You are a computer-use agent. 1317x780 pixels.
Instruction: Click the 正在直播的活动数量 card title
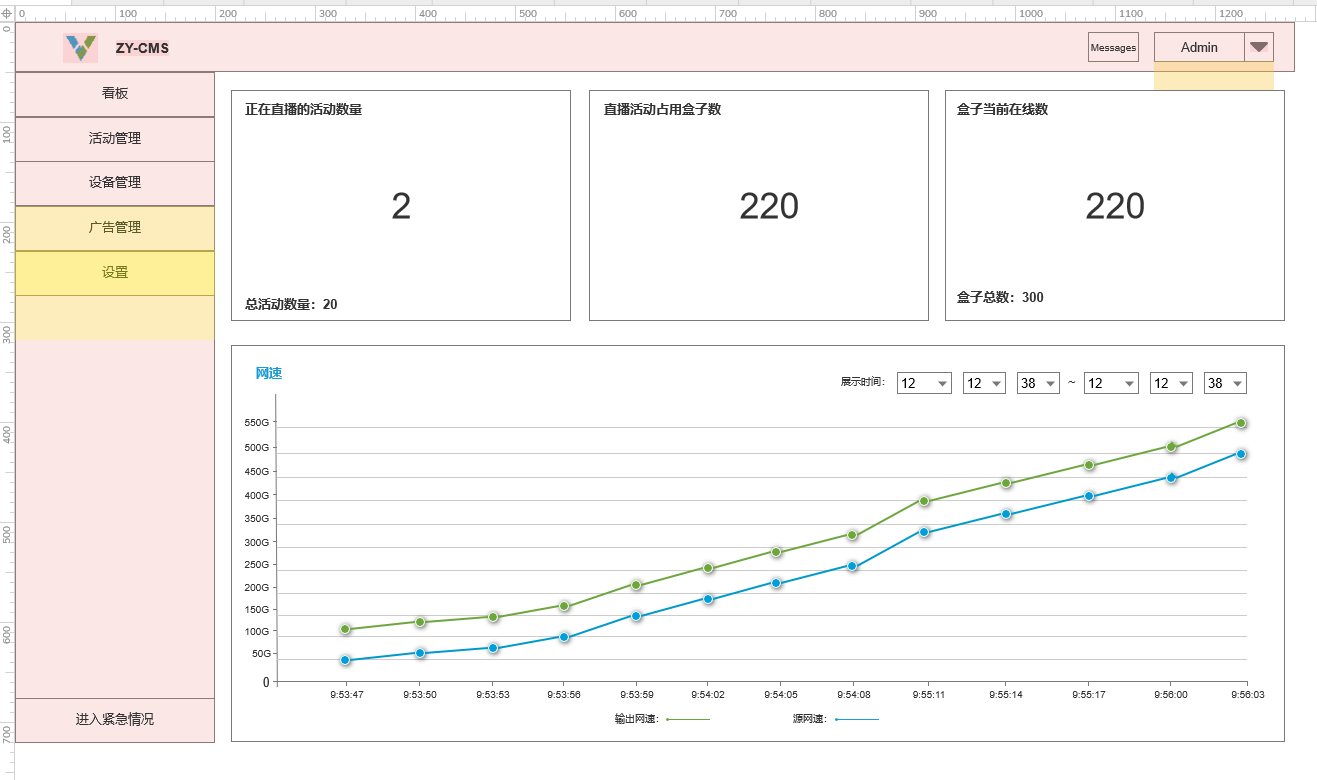click(x=303, y=110)
